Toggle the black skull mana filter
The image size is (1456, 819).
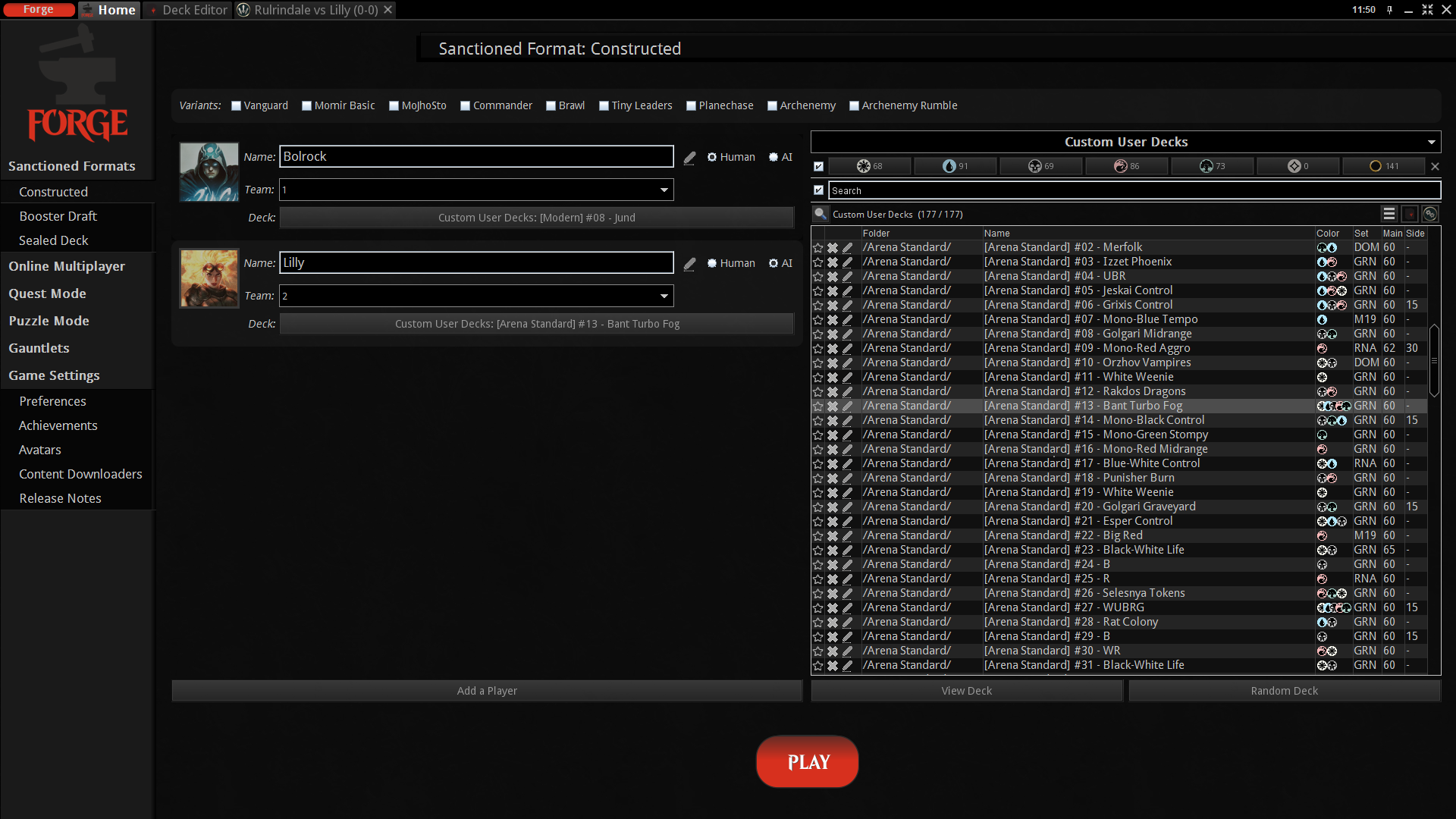[x=1041, y=166]
